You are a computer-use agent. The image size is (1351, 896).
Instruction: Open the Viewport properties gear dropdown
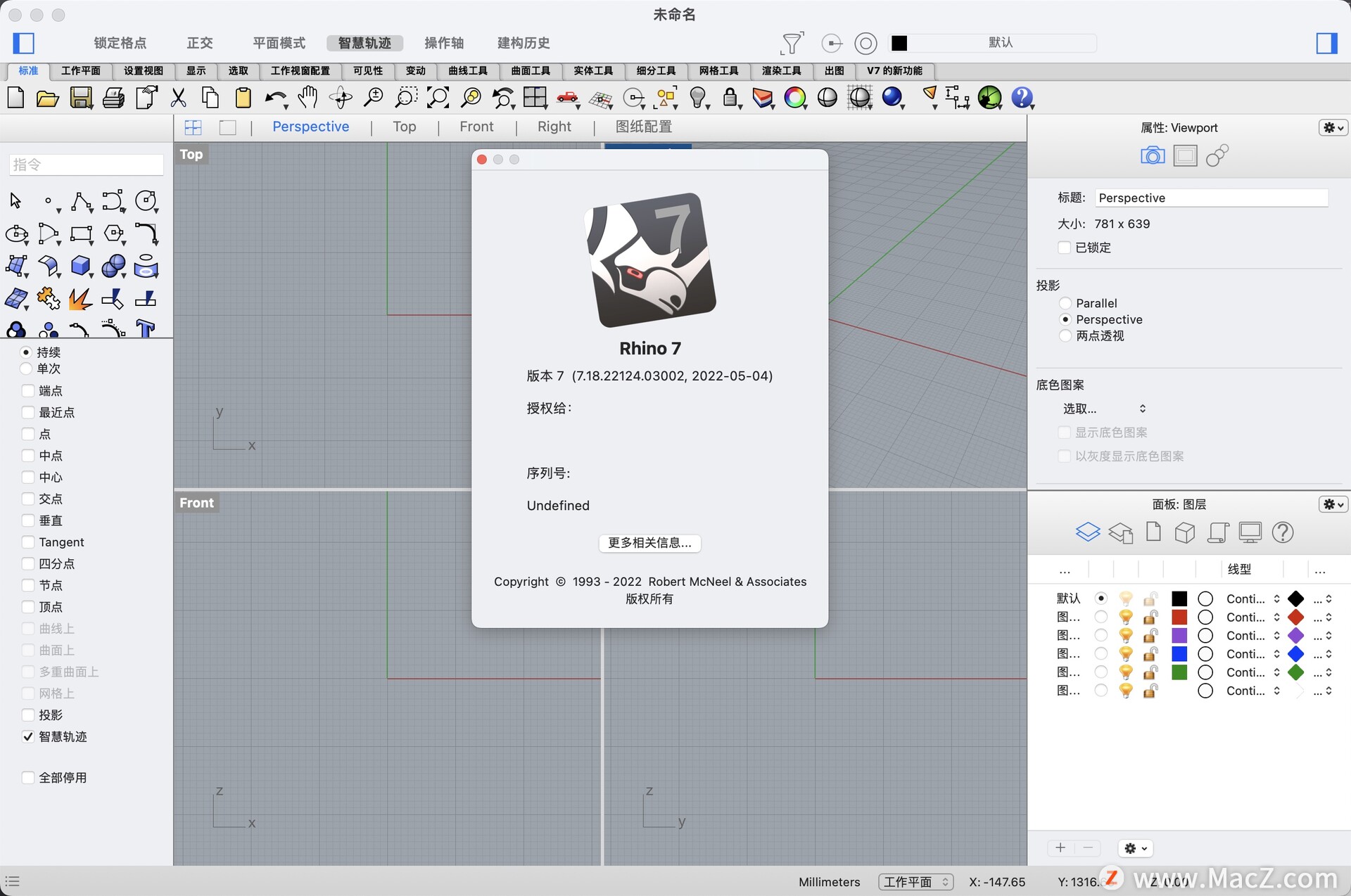click(1333, 128)
